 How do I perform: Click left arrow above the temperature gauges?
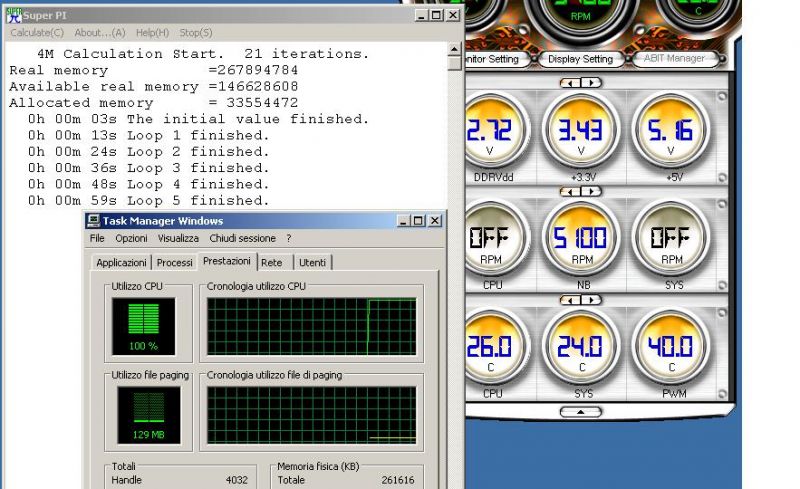tap(570, 300)
